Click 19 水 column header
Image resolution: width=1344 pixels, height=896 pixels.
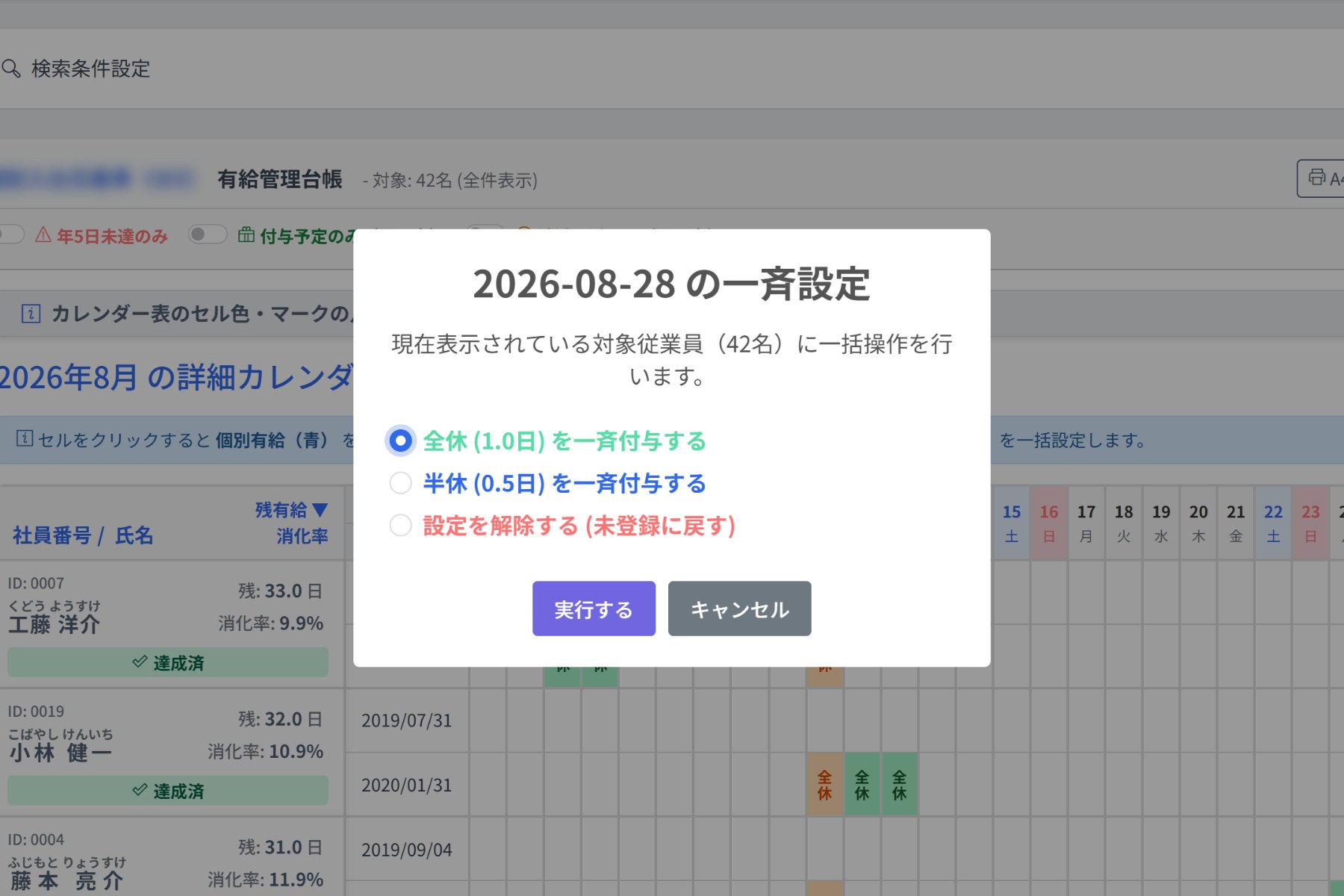(x=1161, y=523)
